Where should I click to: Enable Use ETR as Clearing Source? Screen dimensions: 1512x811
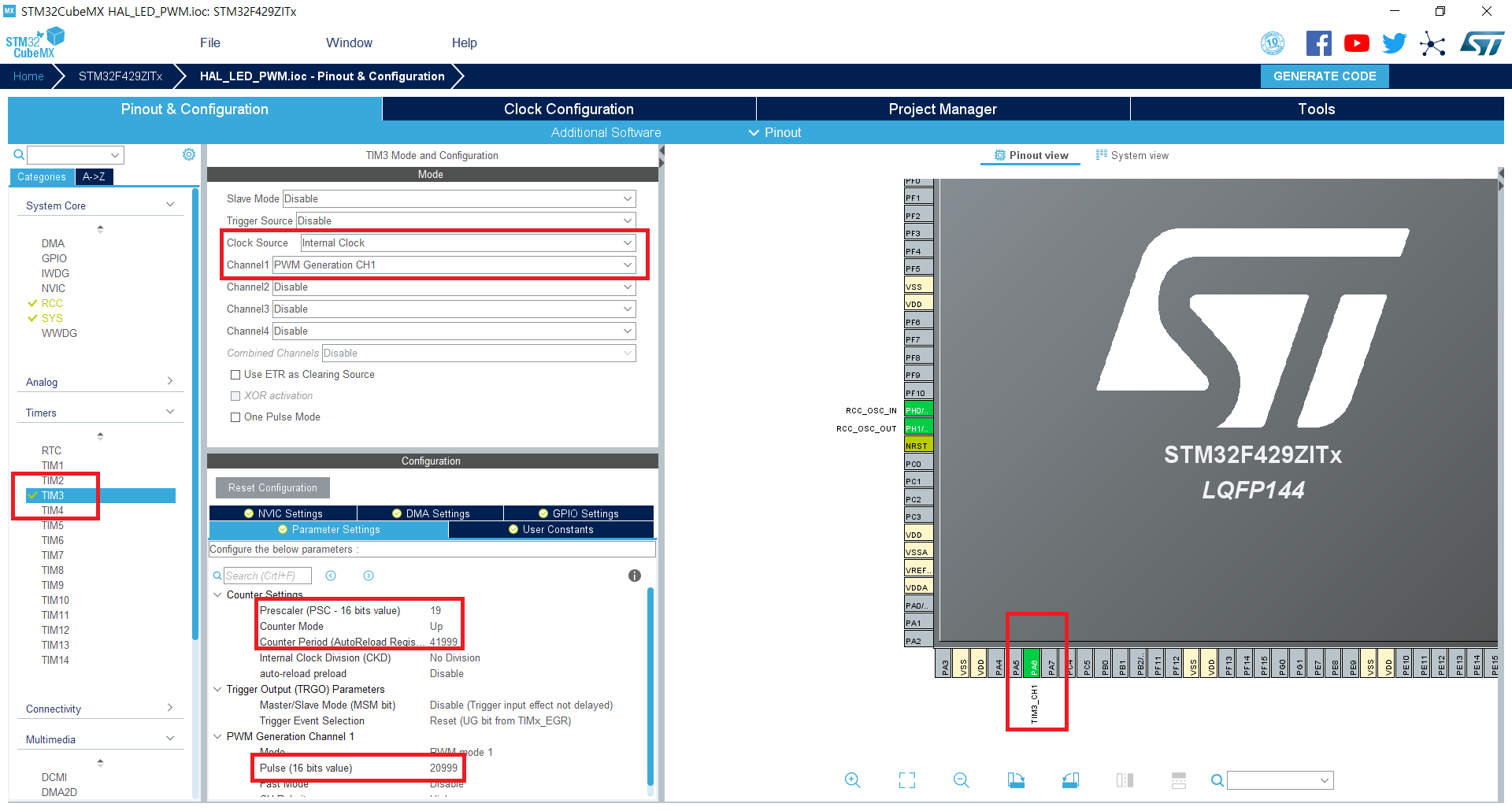click(x=235, y=375)
